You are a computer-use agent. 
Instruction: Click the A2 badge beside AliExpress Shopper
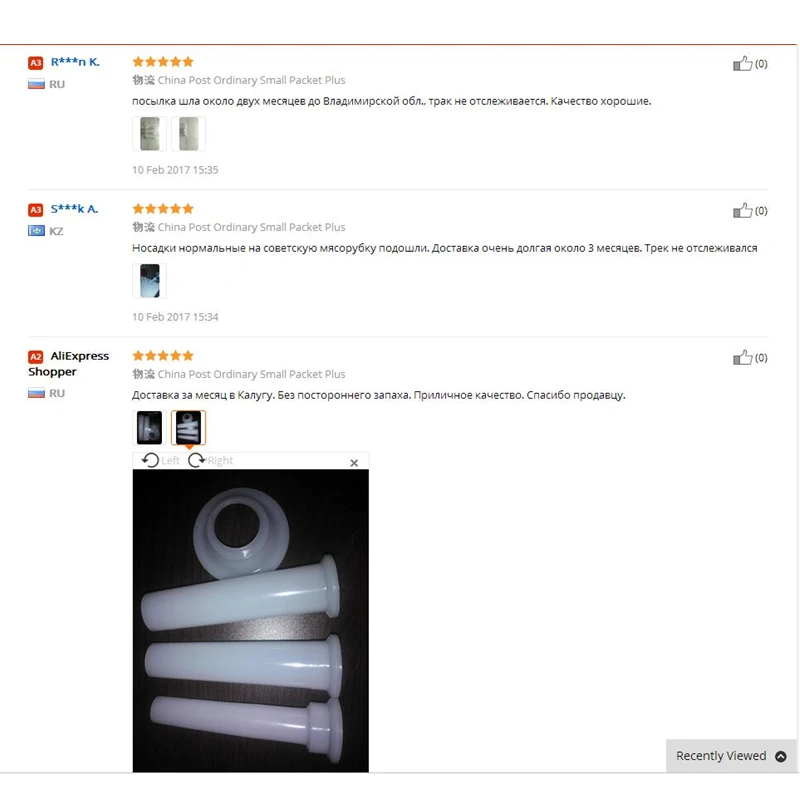coord(36,357)
